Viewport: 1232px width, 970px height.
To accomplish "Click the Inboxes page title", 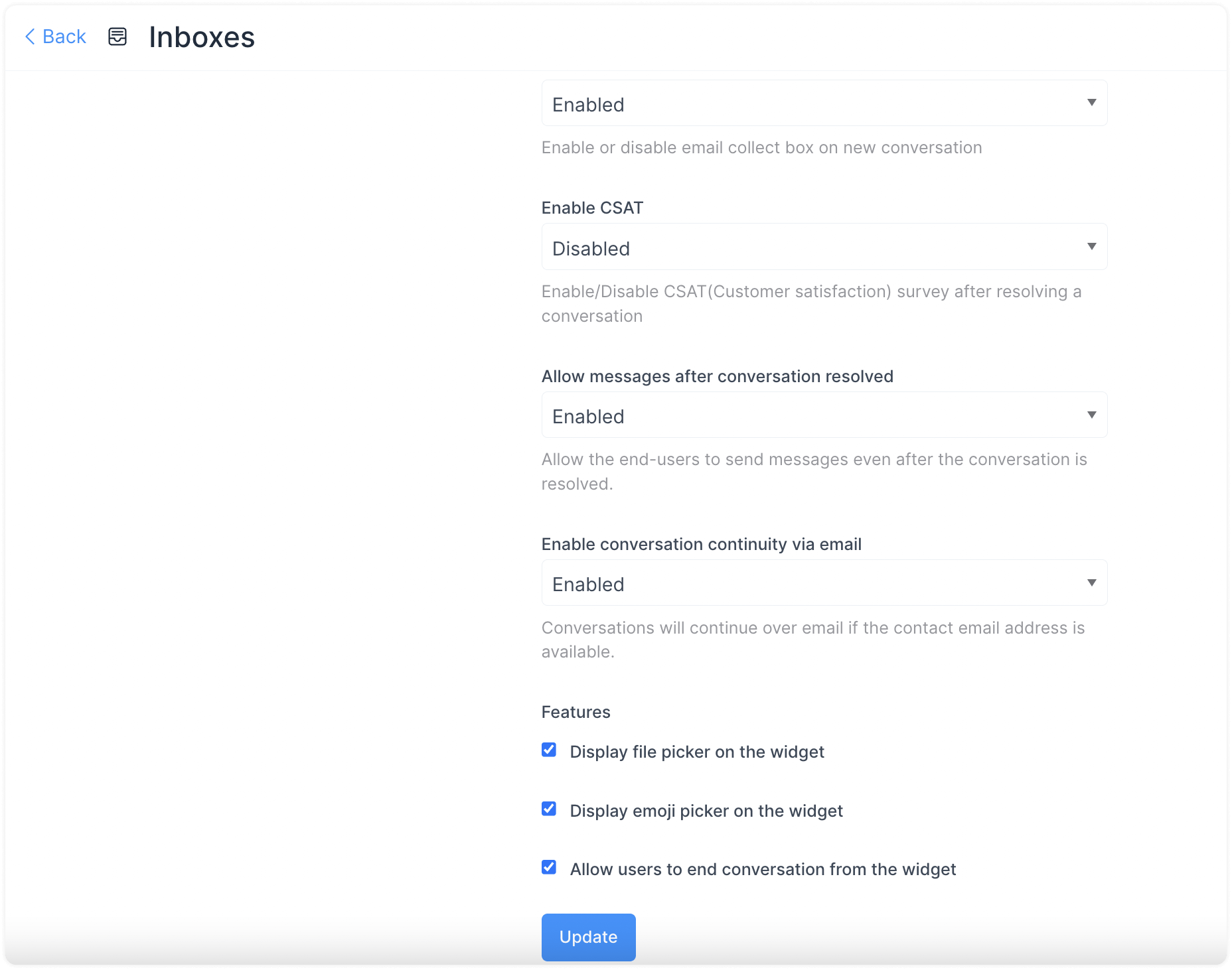I will 202,38.
